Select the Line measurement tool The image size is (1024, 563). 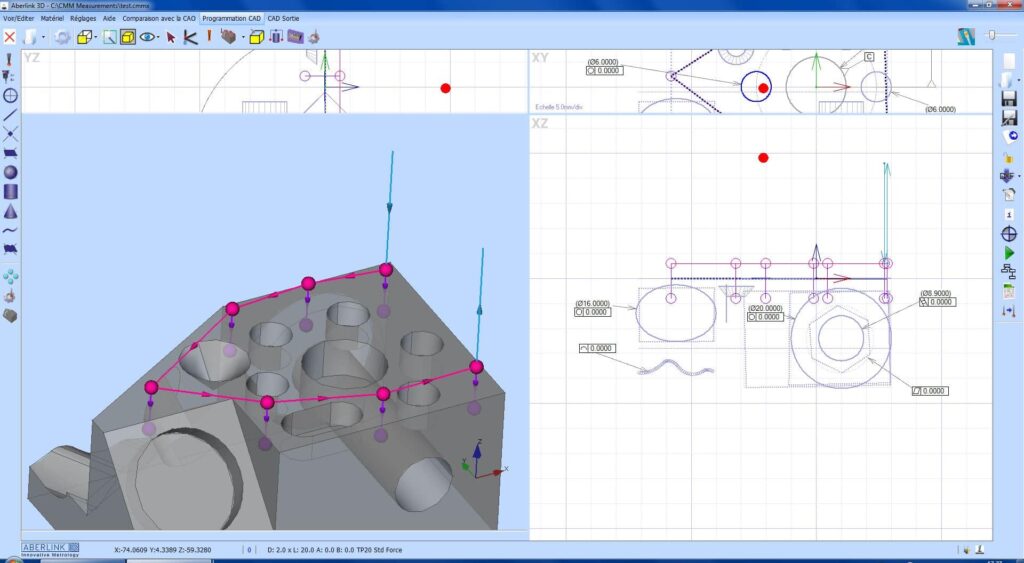(10, 115)
